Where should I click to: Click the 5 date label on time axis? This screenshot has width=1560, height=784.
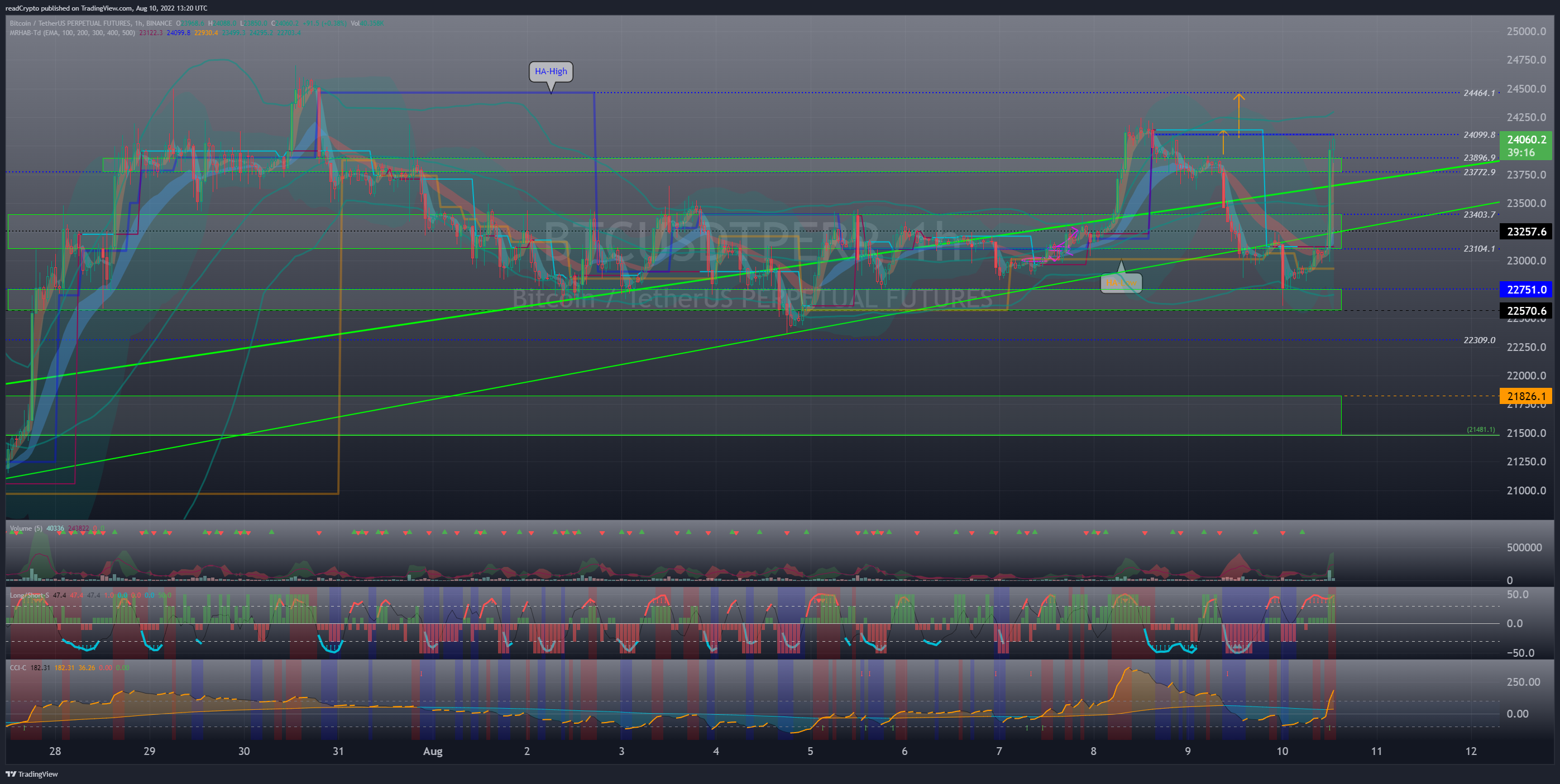click(x=810, y=751)
